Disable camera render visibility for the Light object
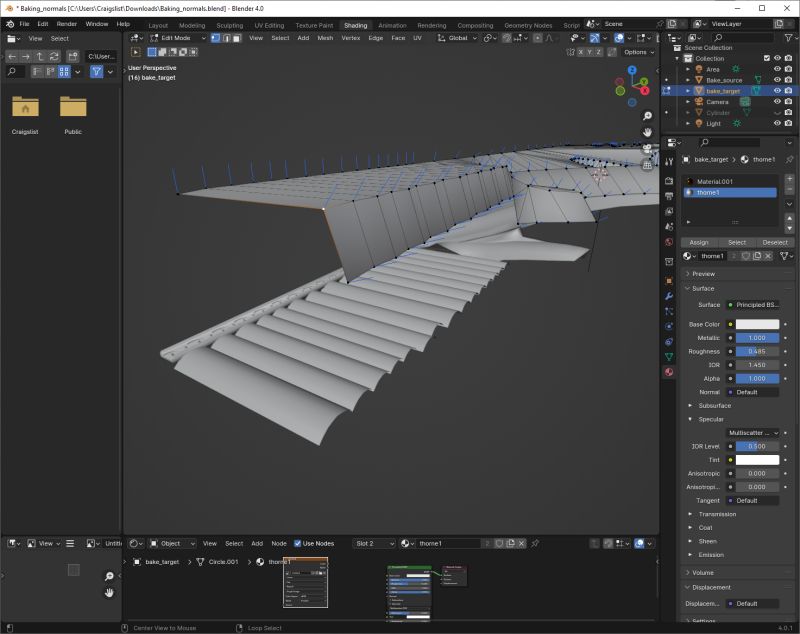 [787, 122]
